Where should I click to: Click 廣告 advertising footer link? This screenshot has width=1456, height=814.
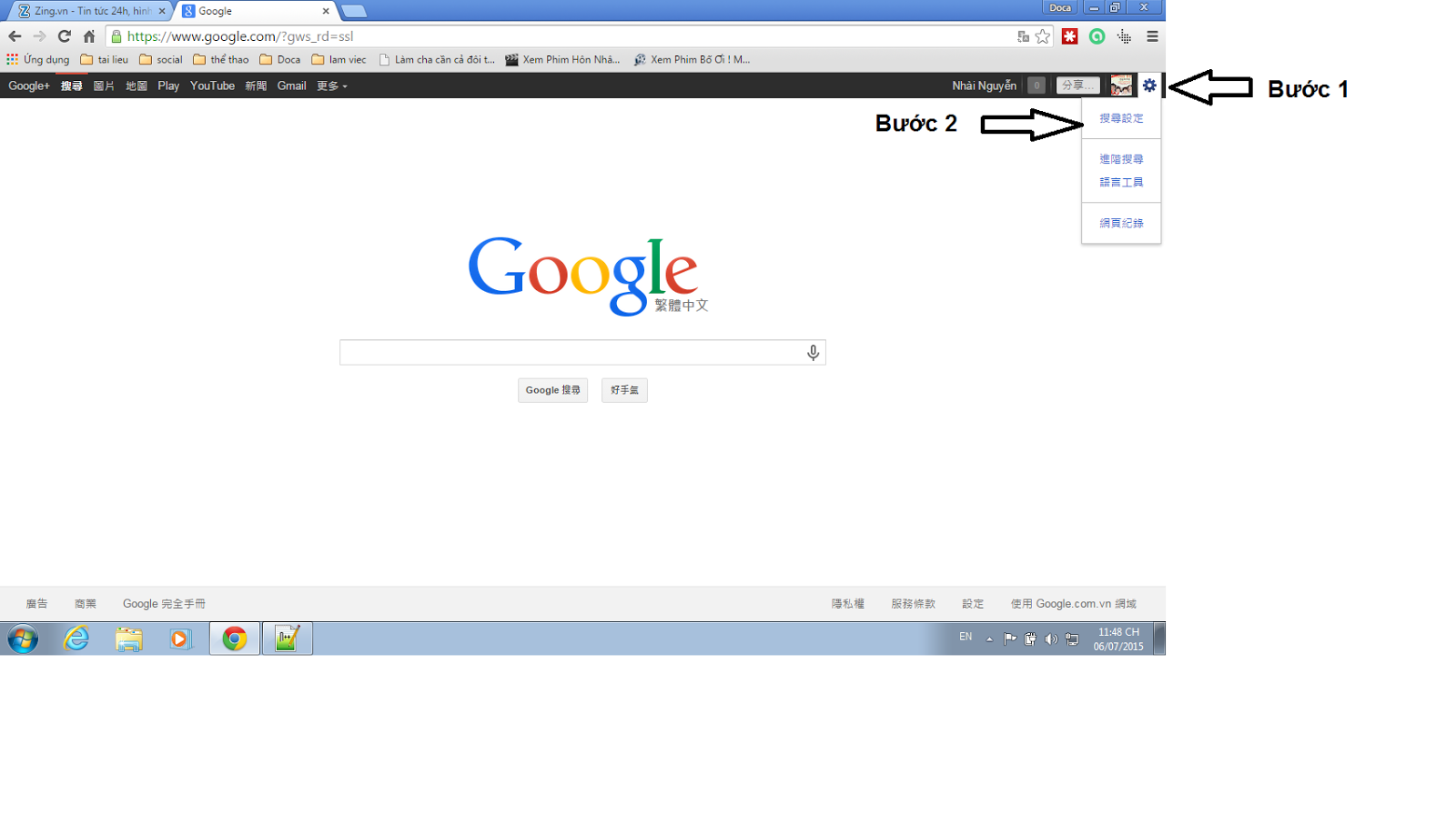click(36, 604)
